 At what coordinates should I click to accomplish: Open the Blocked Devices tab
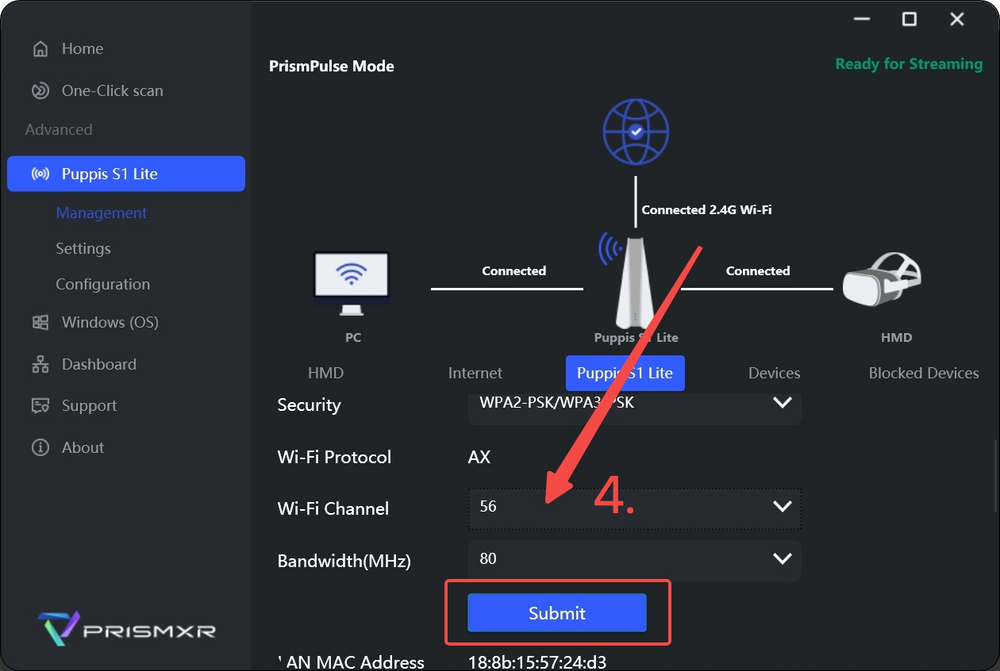pos(923,373)
